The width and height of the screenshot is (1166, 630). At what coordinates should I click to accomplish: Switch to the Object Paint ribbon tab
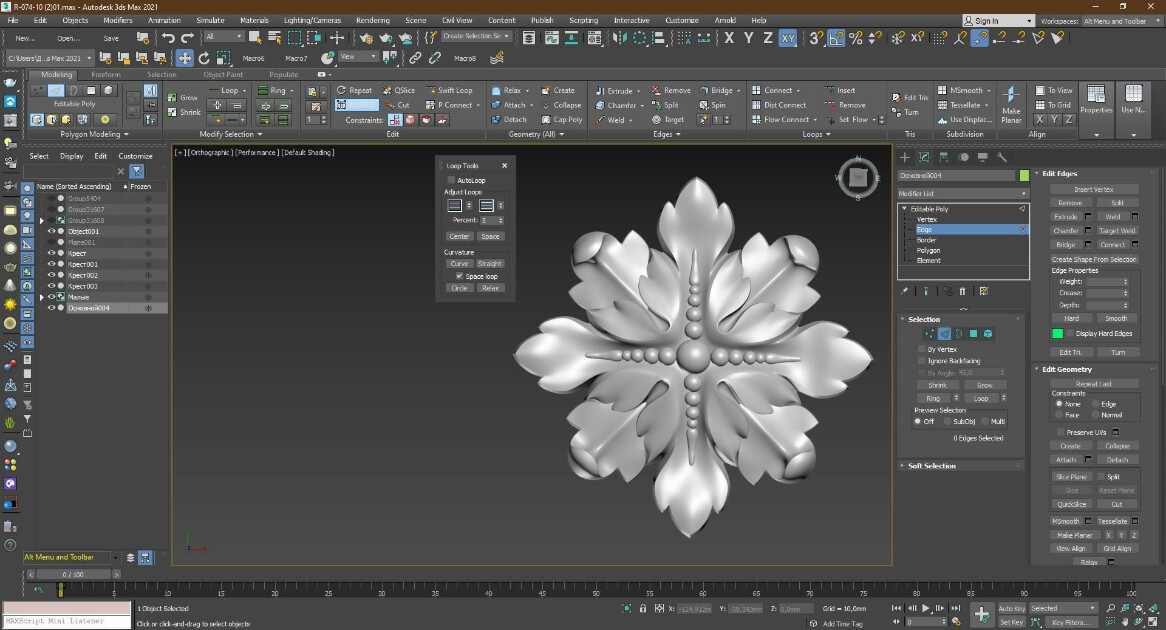[223, 74]
